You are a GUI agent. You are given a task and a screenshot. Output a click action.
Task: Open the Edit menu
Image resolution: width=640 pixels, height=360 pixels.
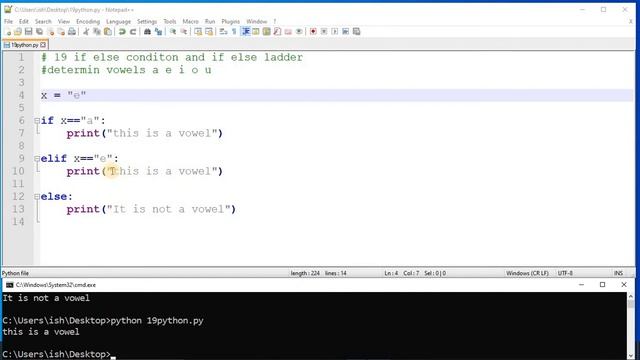[x=24, y=21]
